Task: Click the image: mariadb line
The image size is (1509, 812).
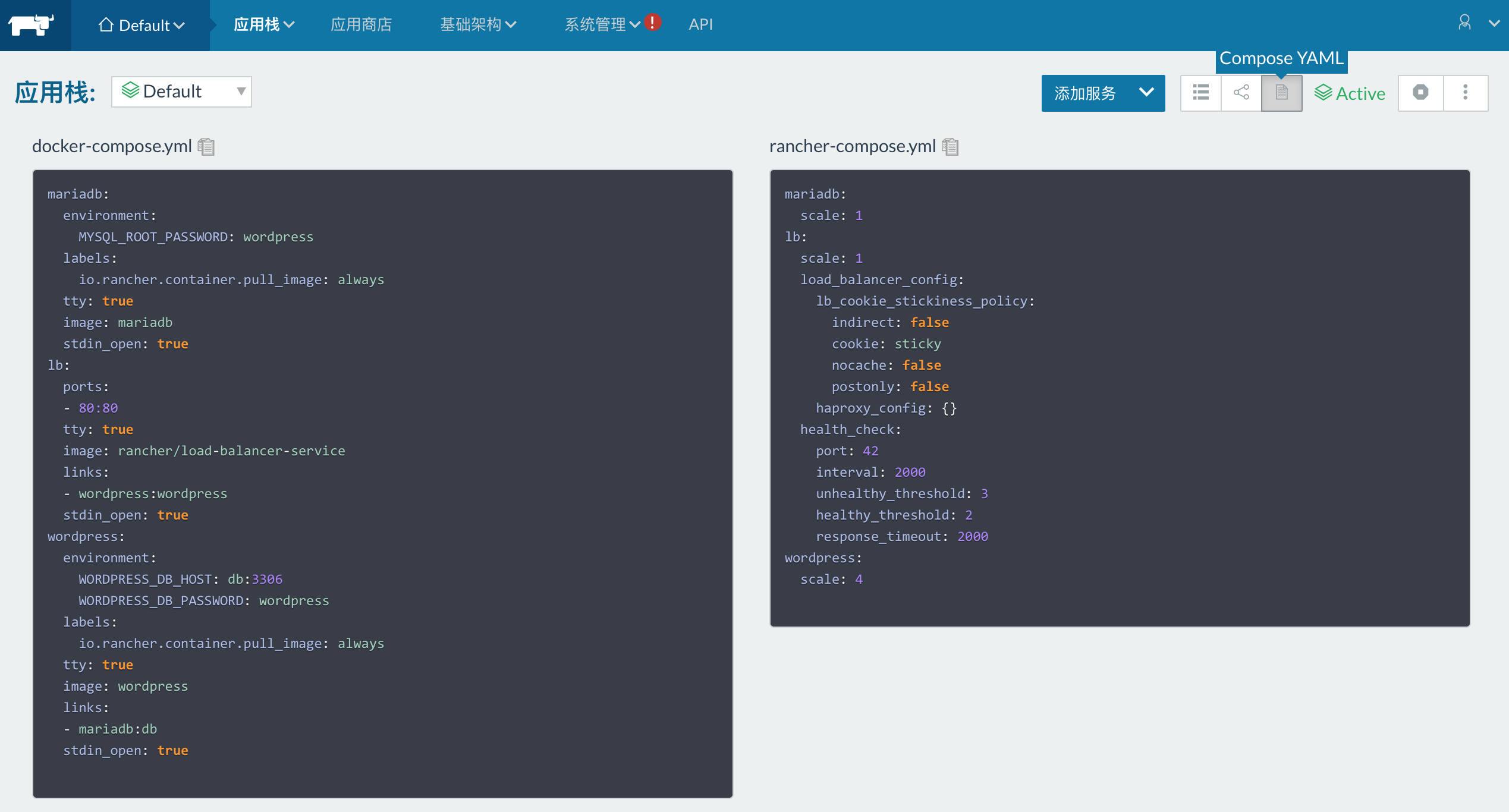Action: [x=118, y=322]
